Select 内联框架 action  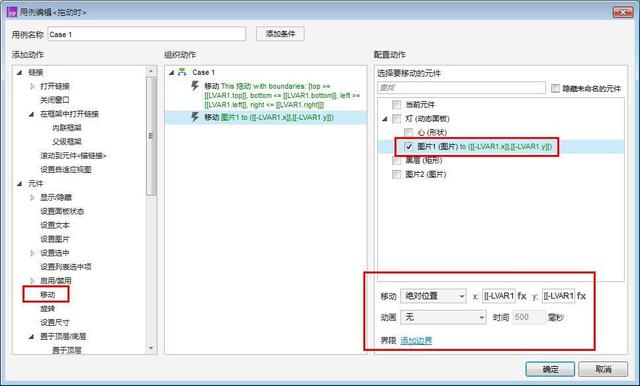coord(67,128)
